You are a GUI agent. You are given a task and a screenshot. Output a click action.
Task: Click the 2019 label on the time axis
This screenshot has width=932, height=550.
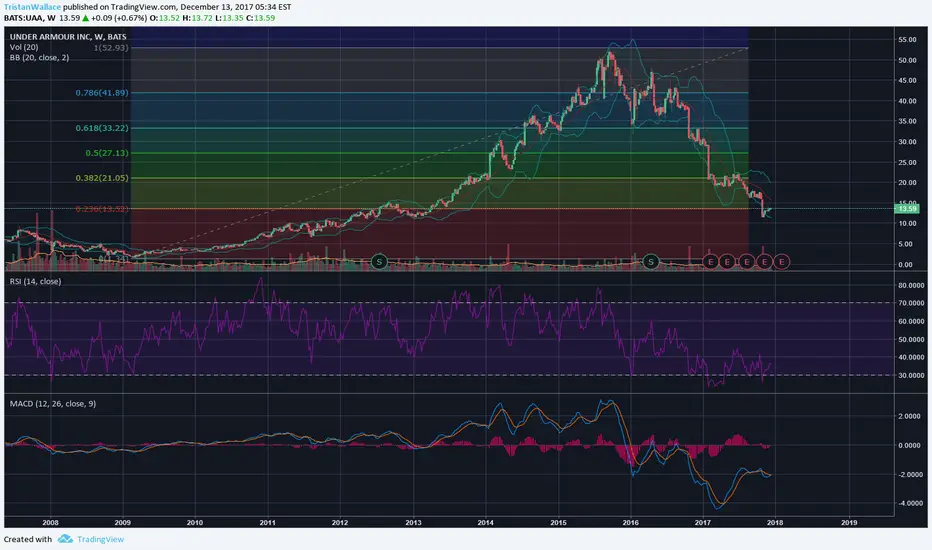click(x=849, y=523)
